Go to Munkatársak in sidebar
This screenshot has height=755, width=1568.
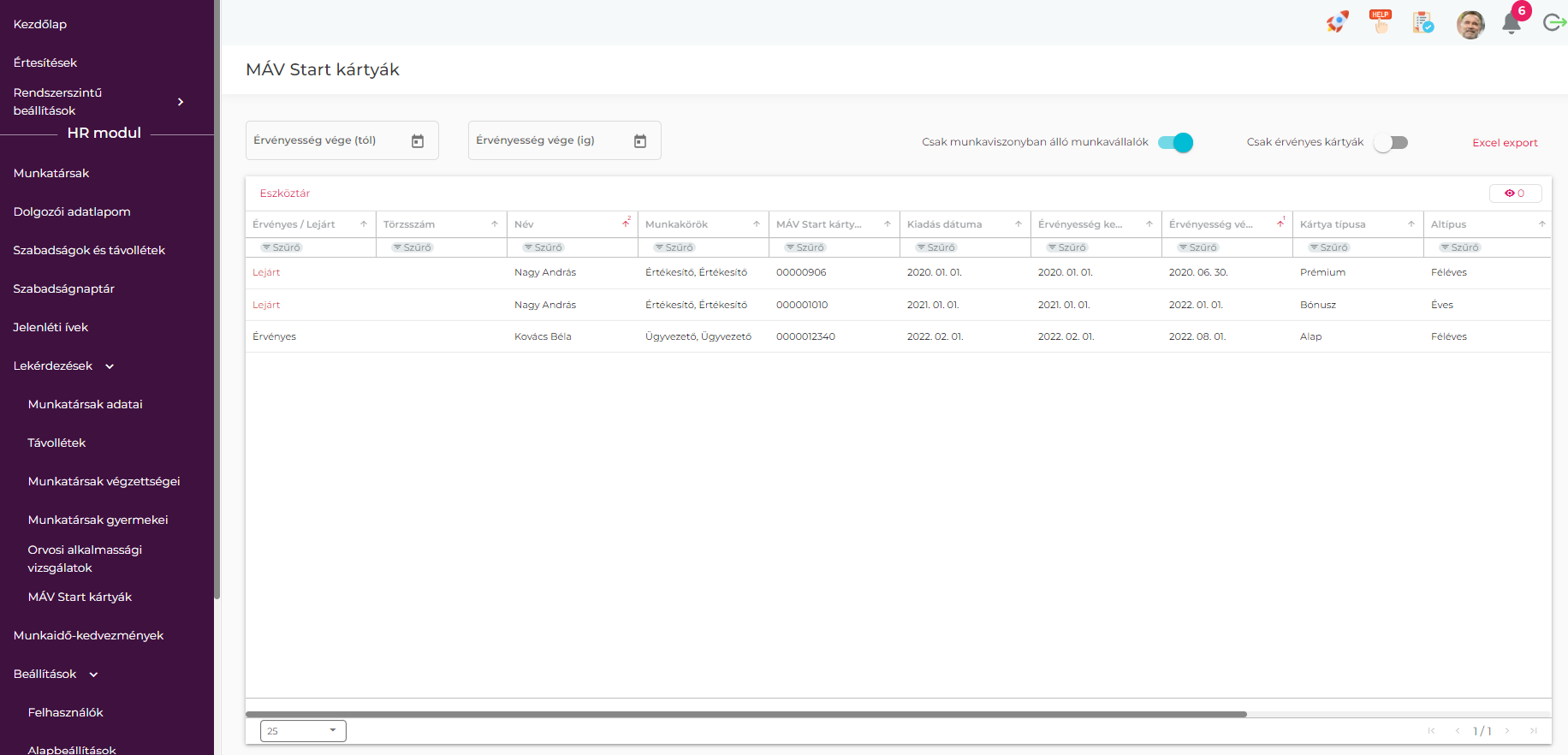(51, 173)
